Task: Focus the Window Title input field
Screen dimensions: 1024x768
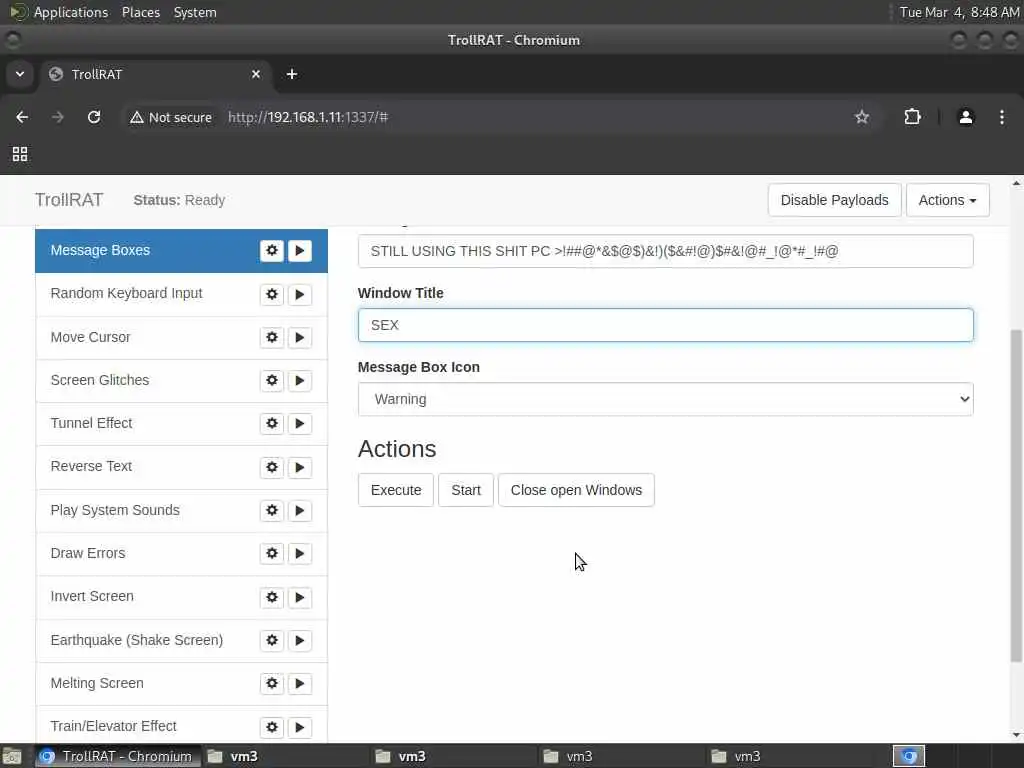Action: coord(665,325)
